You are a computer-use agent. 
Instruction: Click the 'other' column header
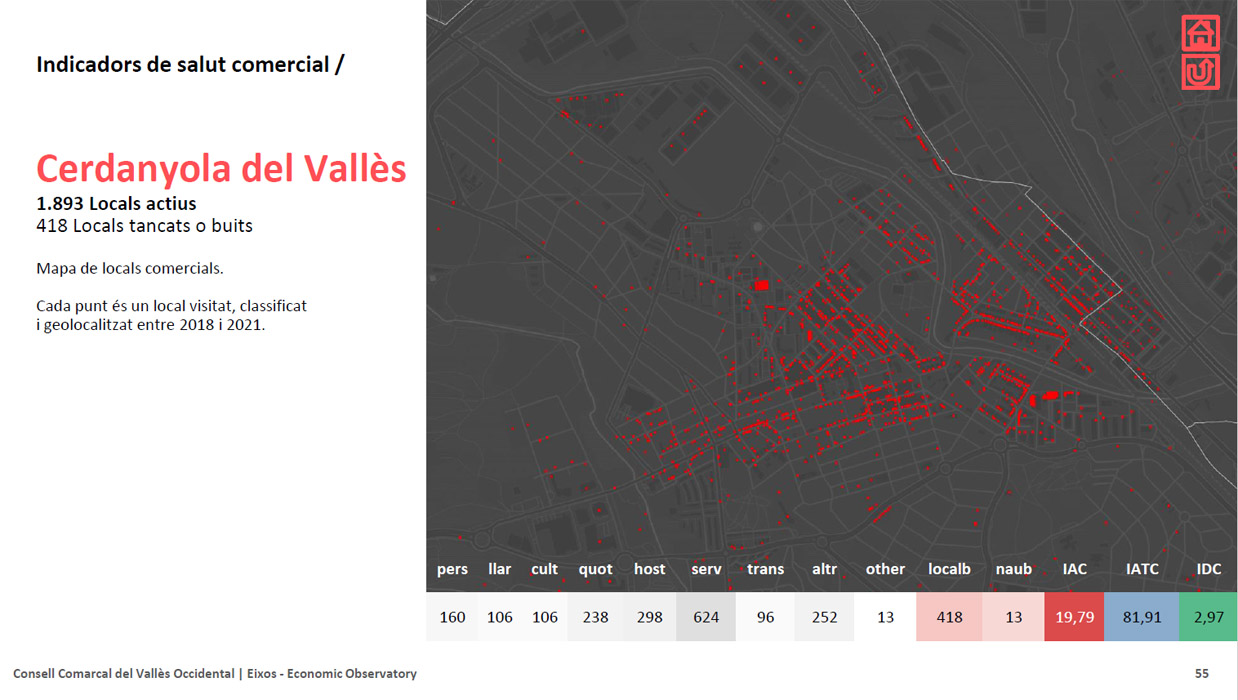pyautogui.click(x=885, y=569)
